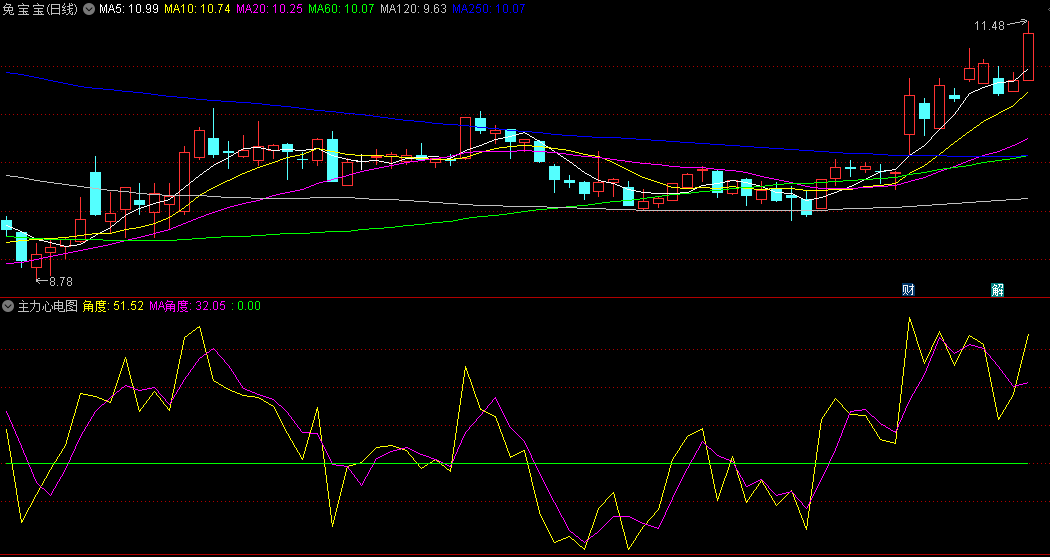Click the 11.48 high price label
The image size is (1050, 557).
[990, 26]
